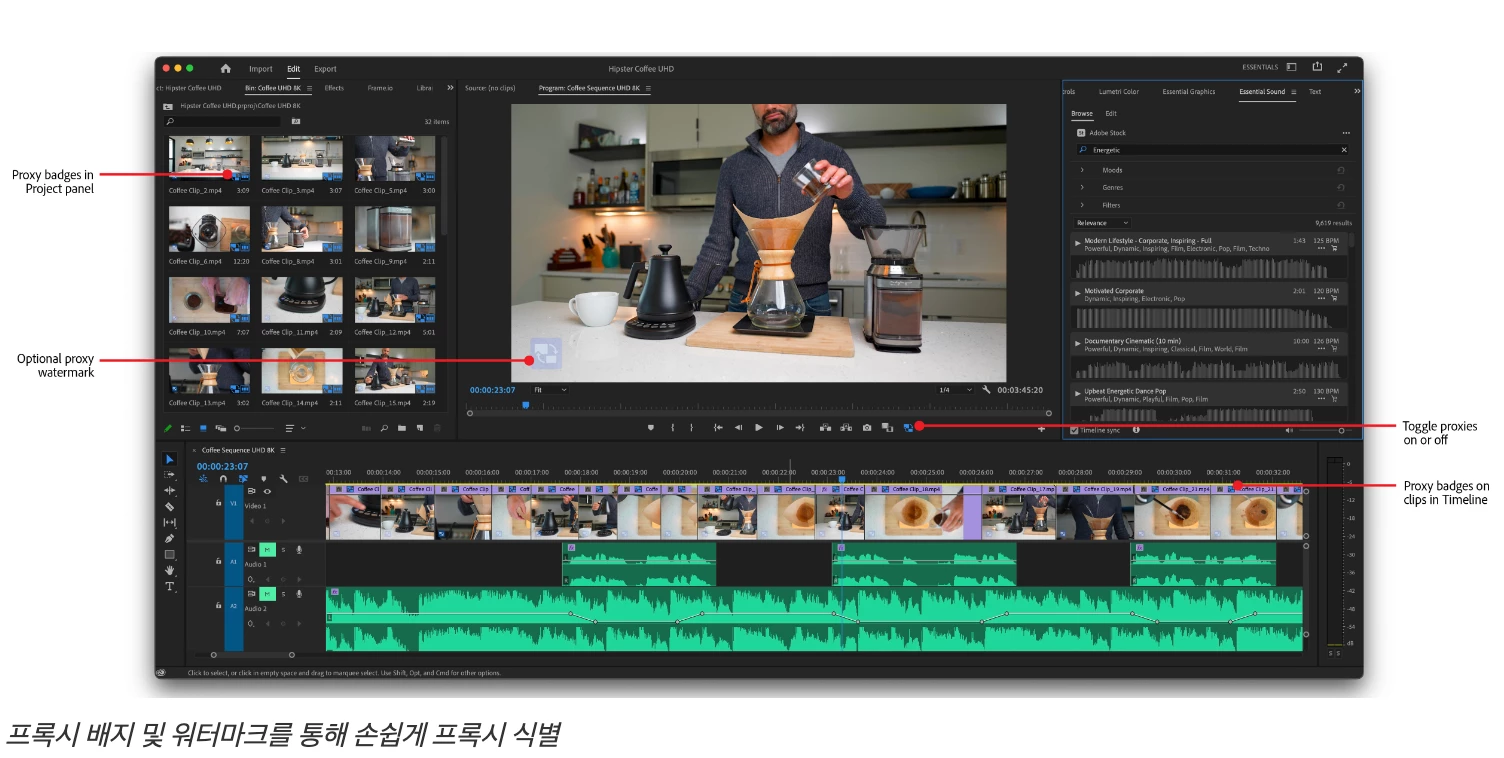Switch Project panel to freeform view

click(220, 428)
